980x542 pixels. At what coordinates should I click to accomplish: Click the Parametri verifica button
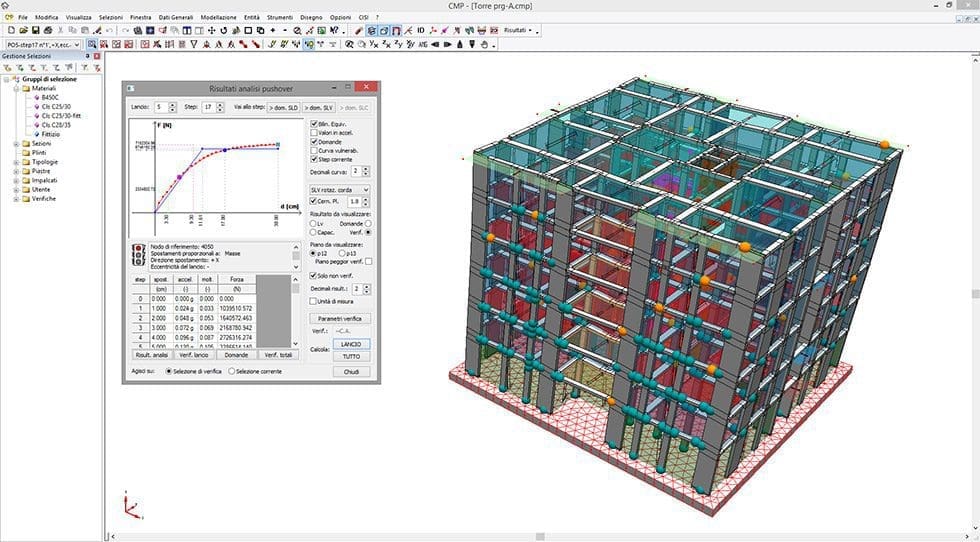point(340,318)
